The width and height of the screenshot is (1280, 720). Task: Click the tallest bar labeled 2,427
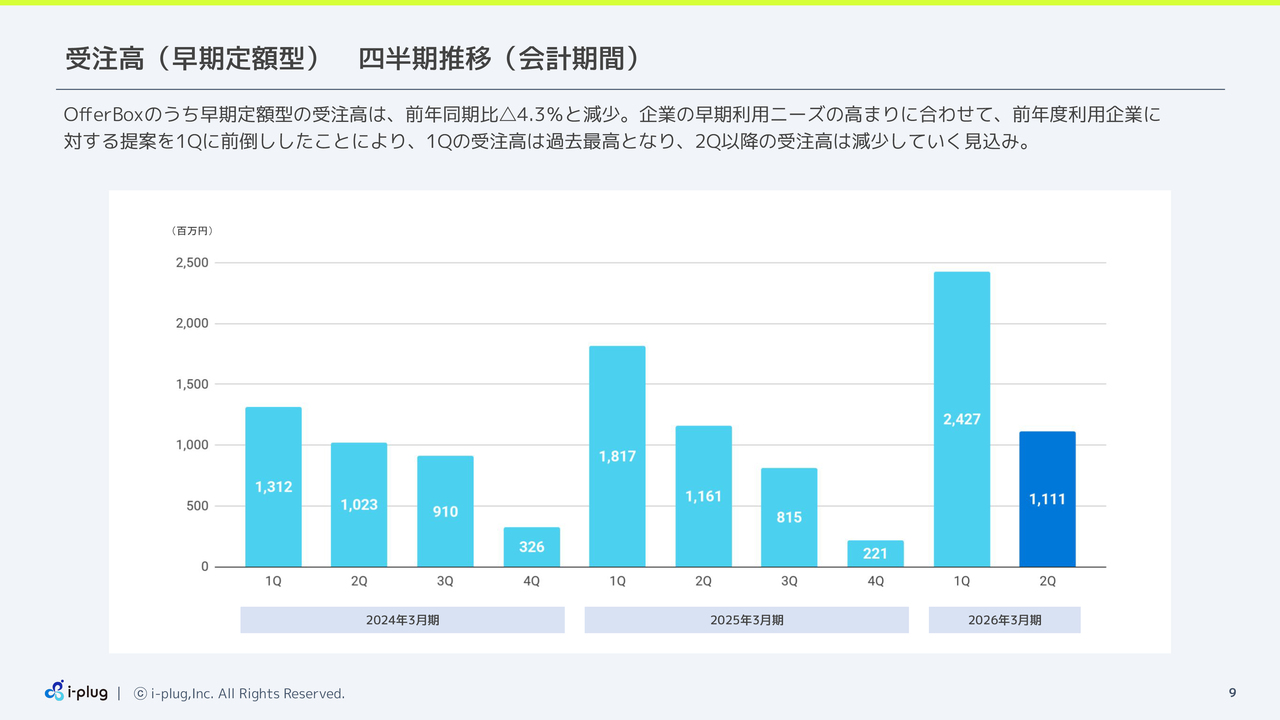[961, 419]
